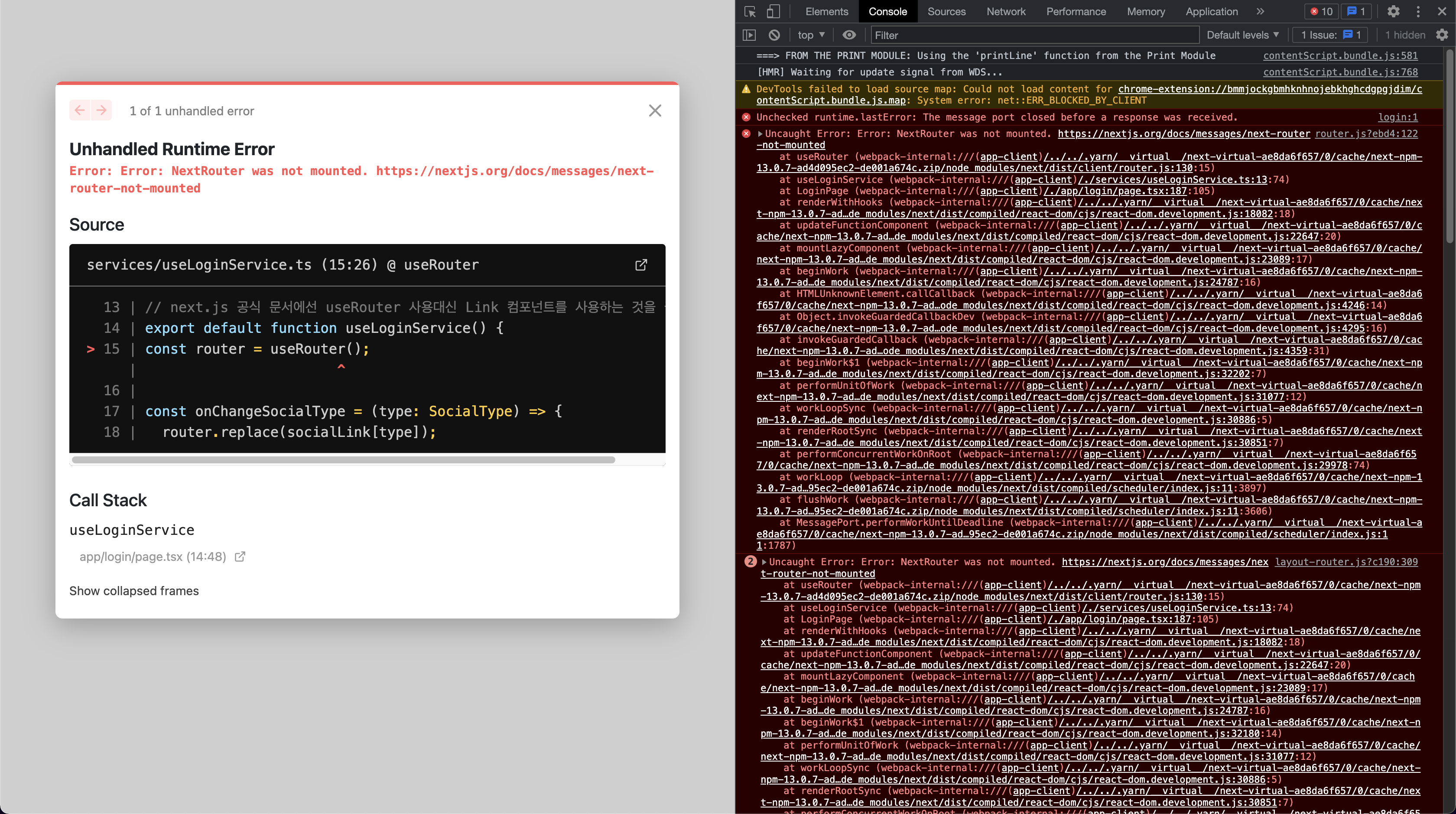Click Show collapsed frames
The width and height of the screenshot is (1456, 814).
coord(134,591)
